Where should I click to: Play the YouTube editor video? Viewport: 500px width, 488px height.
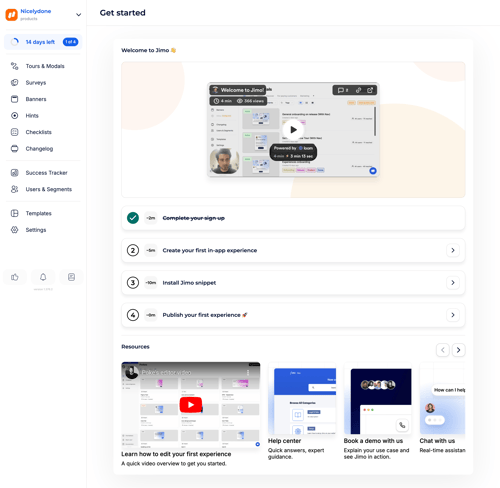191,405
